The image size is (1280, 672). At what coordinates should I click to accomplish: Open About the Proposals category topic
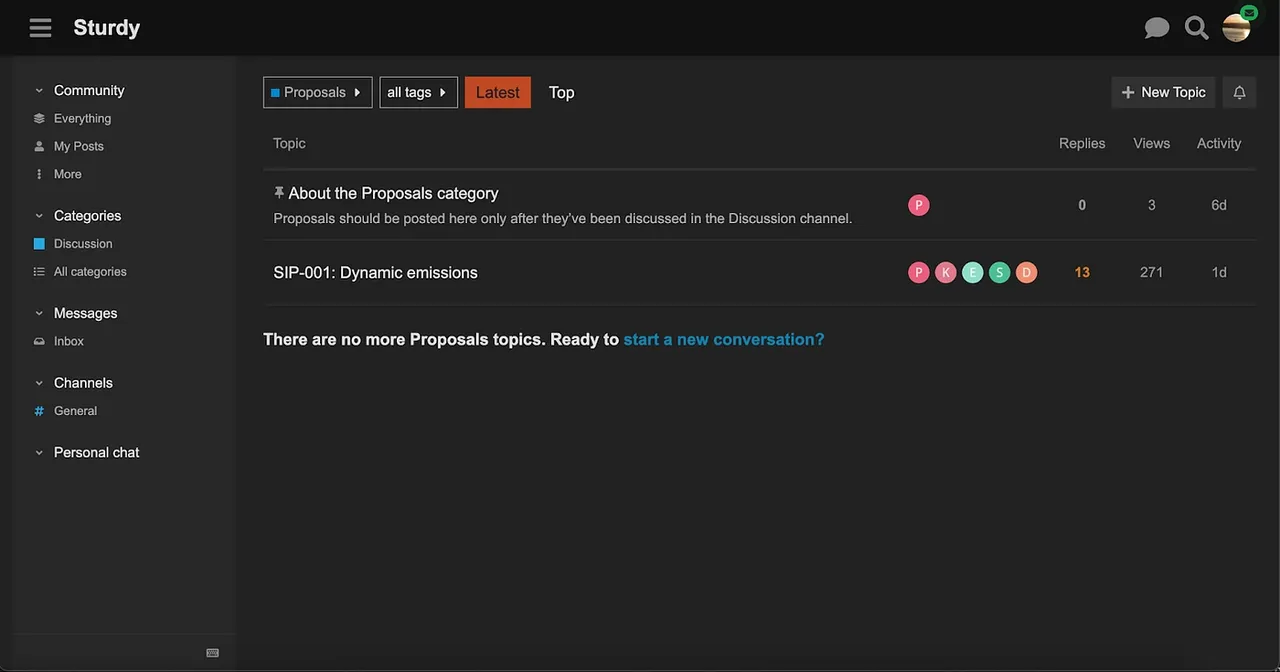click(x=393, y=193)
